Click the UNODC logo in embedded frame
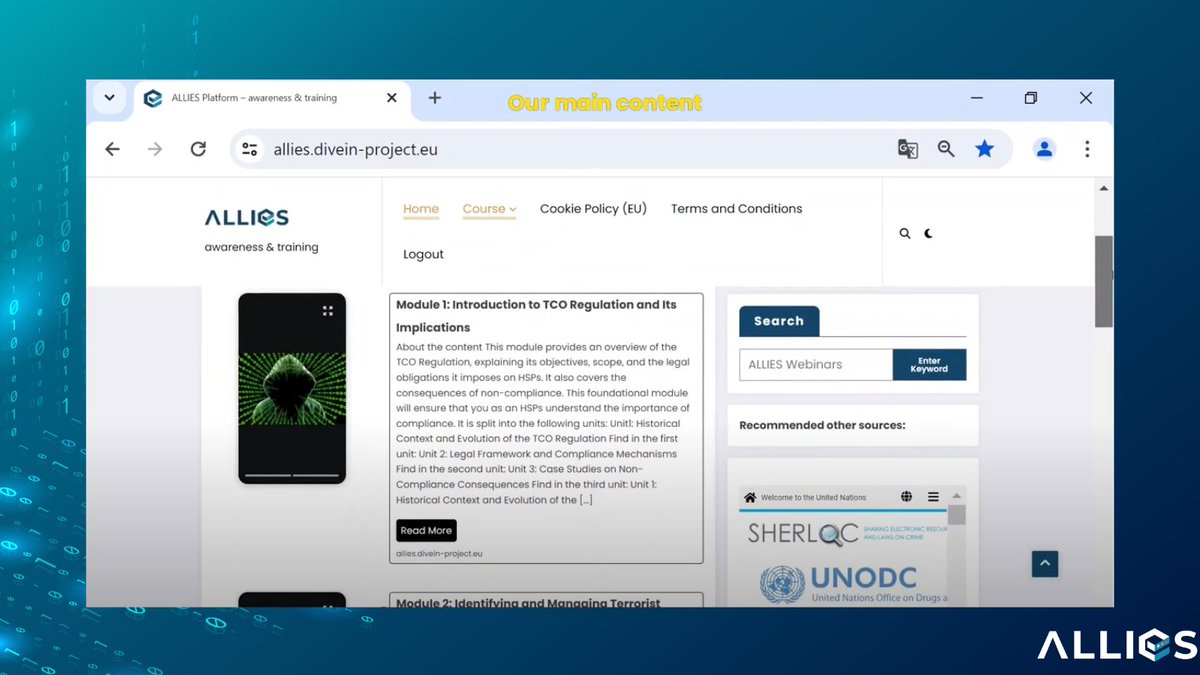This screenshot has height=675, width=1200. [x=852, y=584]
